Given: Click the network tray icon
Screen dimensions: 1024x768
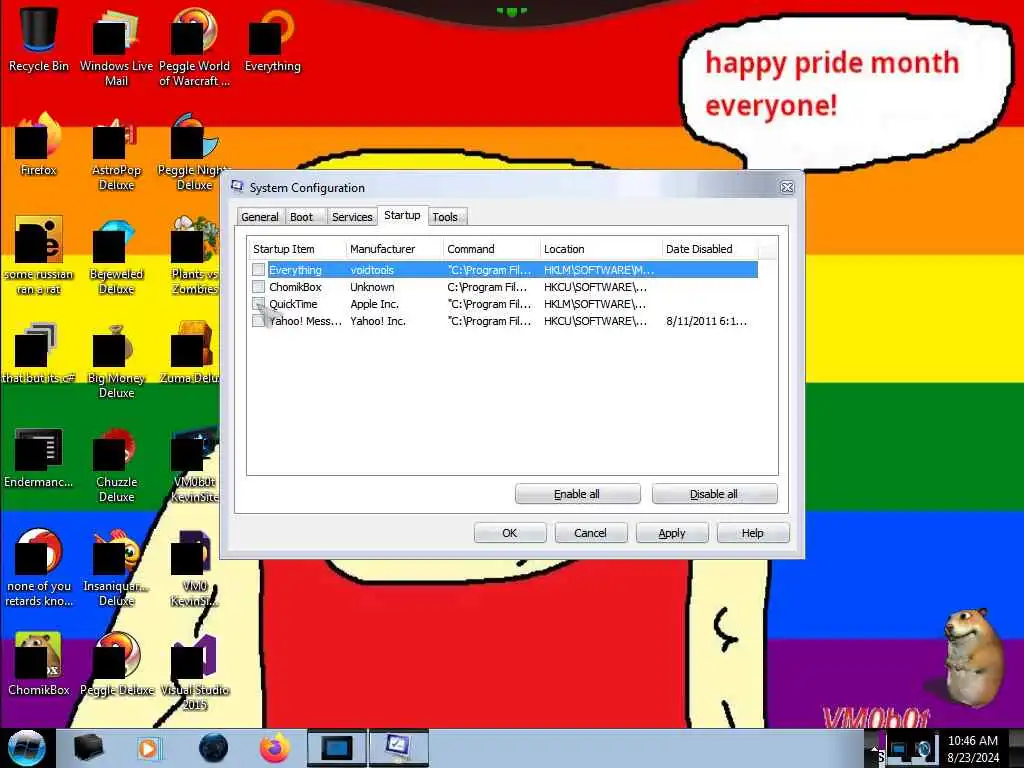Looking at the screenshot, I should 899,750.
